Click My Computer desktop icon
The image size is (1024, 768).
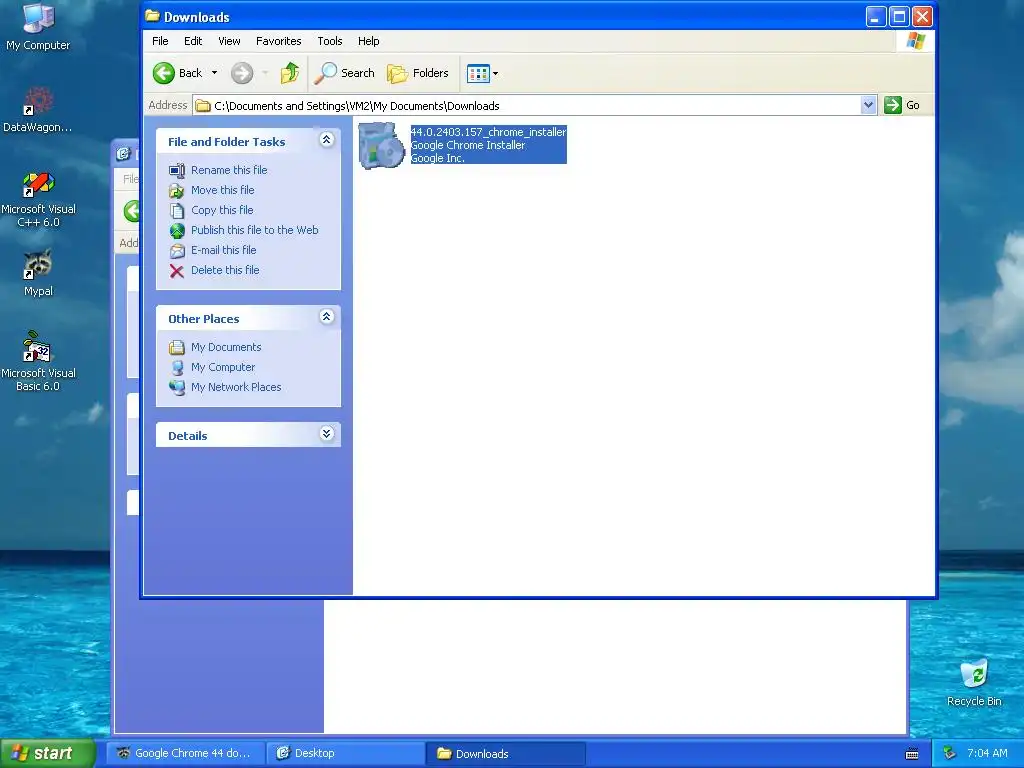click(x=38, y=26)
